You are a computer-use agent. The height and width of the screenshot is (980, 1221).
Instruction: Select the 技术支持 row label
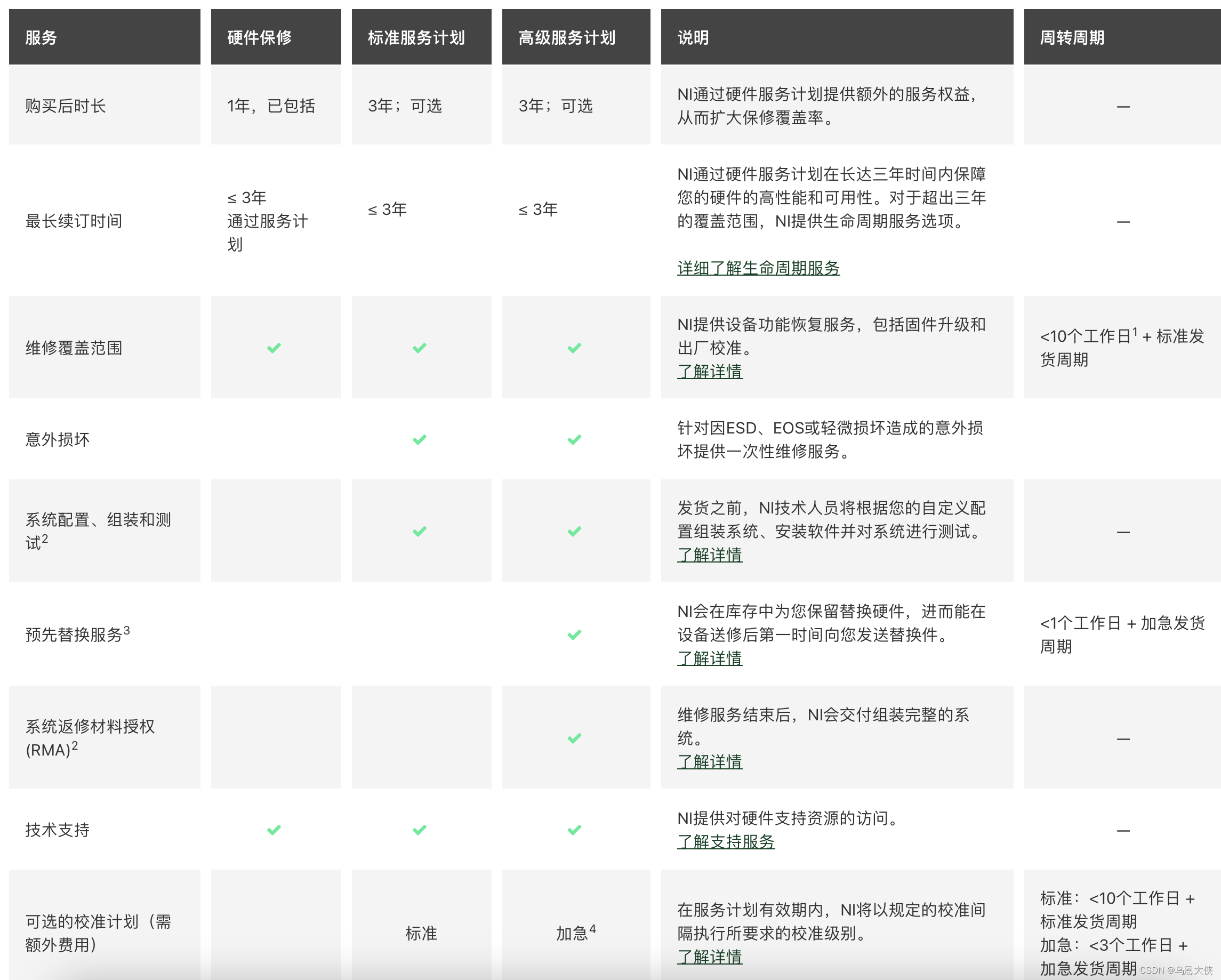tap(57, 830)
